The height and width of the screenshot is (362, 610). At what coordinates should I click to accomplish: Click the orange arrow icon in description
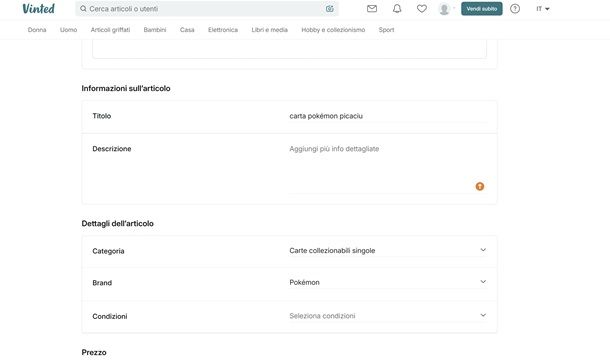pyautogui.click(x=480, y=187)
